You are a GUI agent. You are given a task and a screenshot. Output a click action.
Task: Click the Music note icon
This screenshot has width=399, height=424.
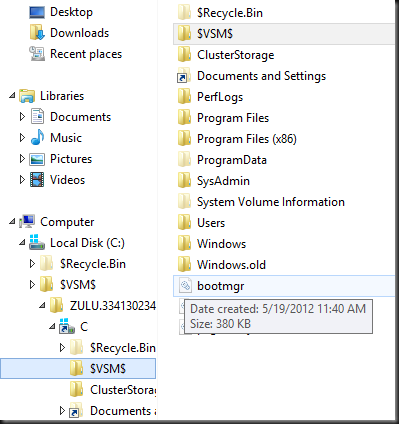tap(37, 138)
